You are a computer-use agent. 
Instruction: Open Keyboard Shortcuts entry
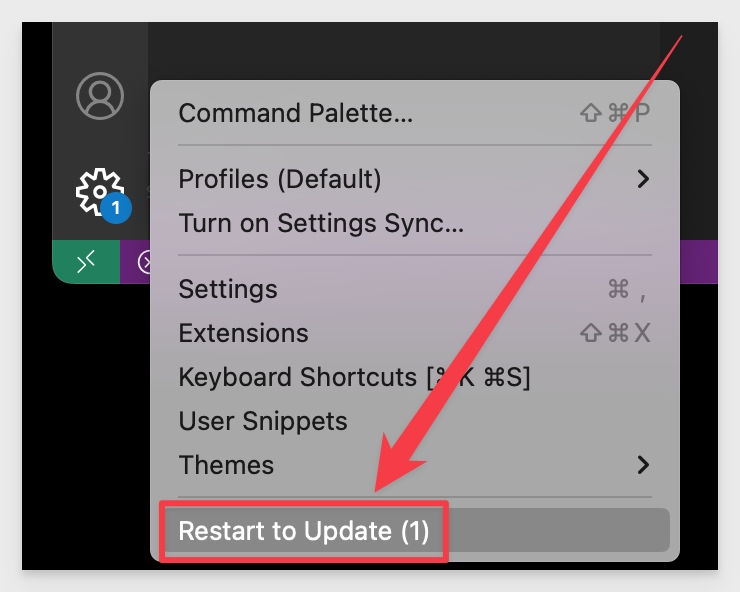(x=415, y=377)
